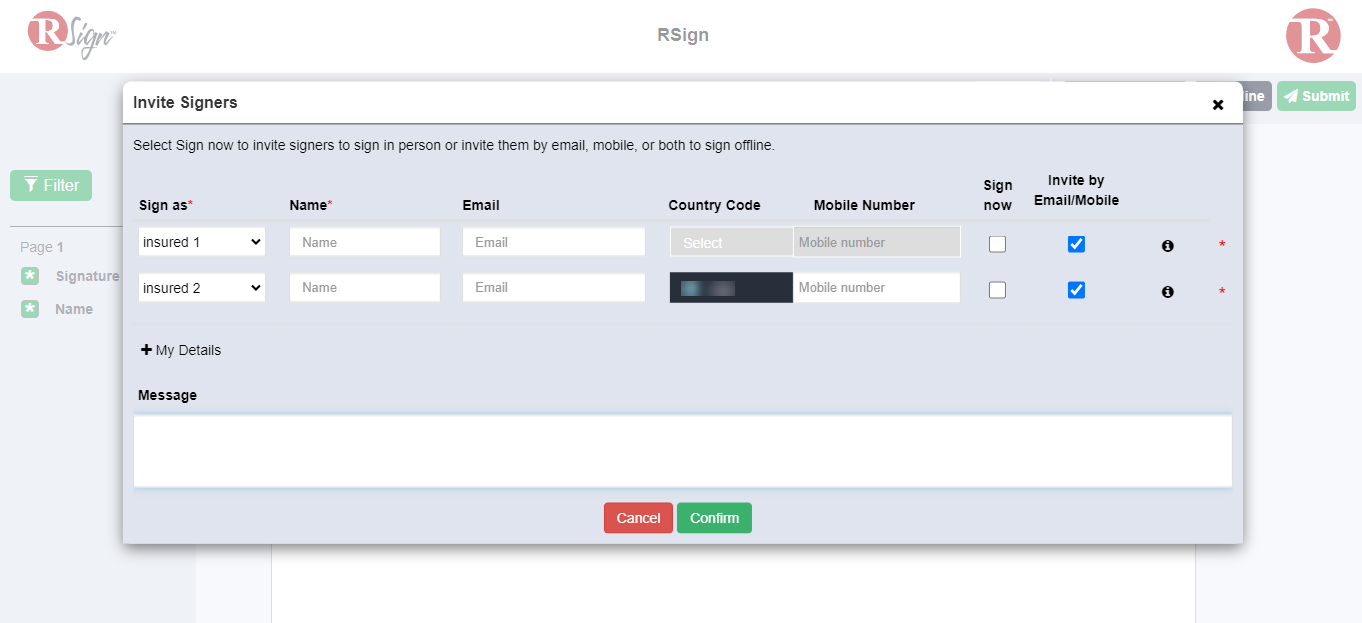The height and width of the screenshot is (623, 1362).
Task: Click the Message text area
Action: point(682,451)
